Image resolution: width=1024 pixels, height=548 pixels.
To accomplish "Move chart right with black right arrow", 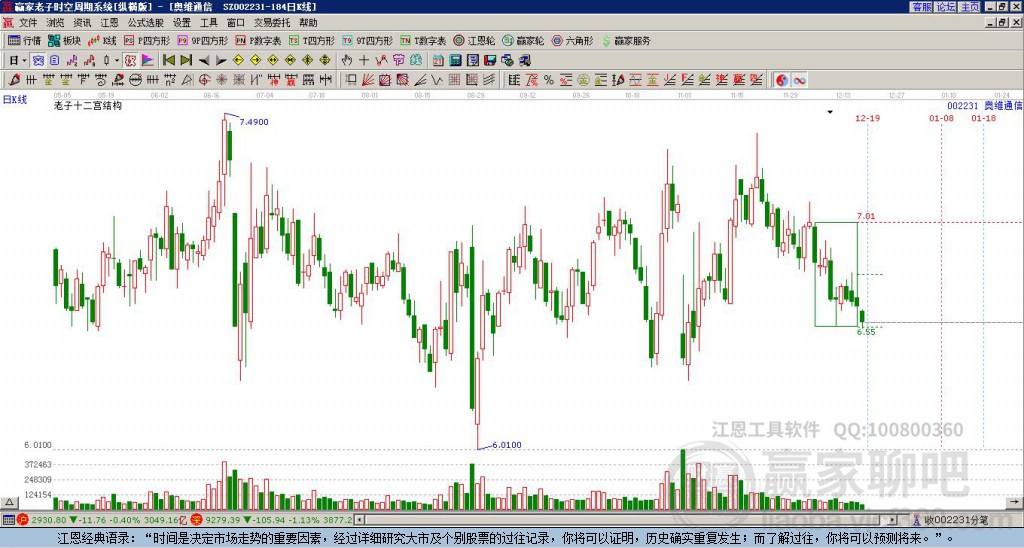I will click(221, 61).
